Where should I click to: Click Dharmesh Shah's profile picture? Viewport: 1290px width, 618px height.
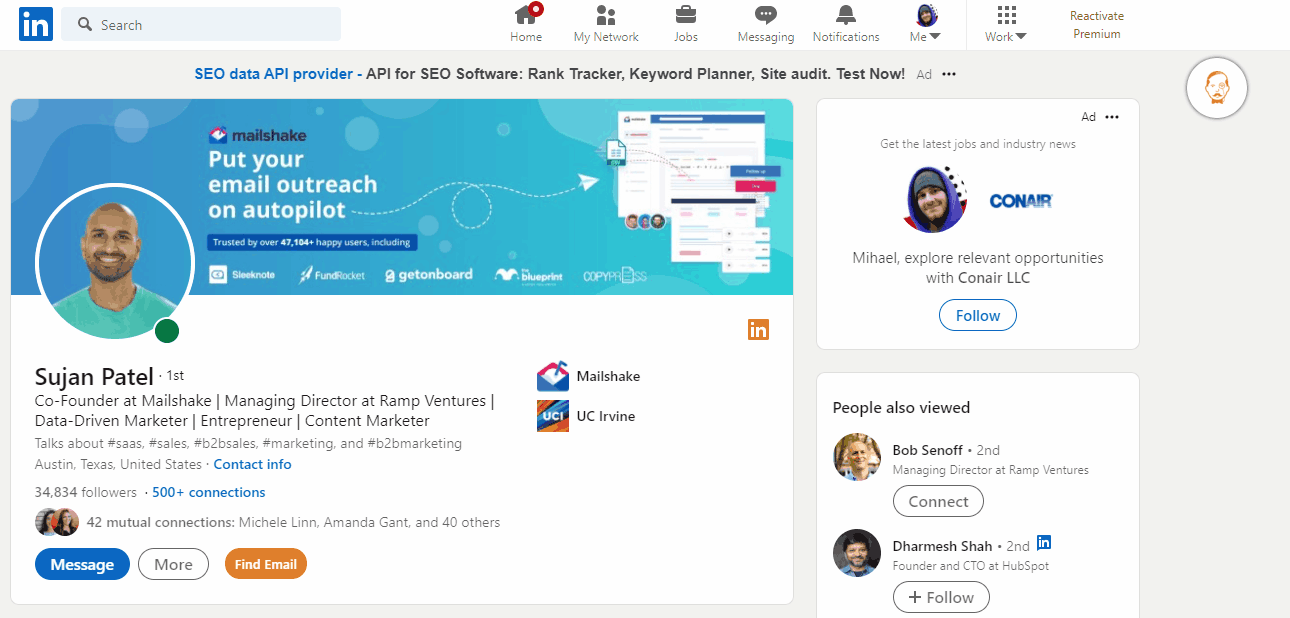(857, 553)
